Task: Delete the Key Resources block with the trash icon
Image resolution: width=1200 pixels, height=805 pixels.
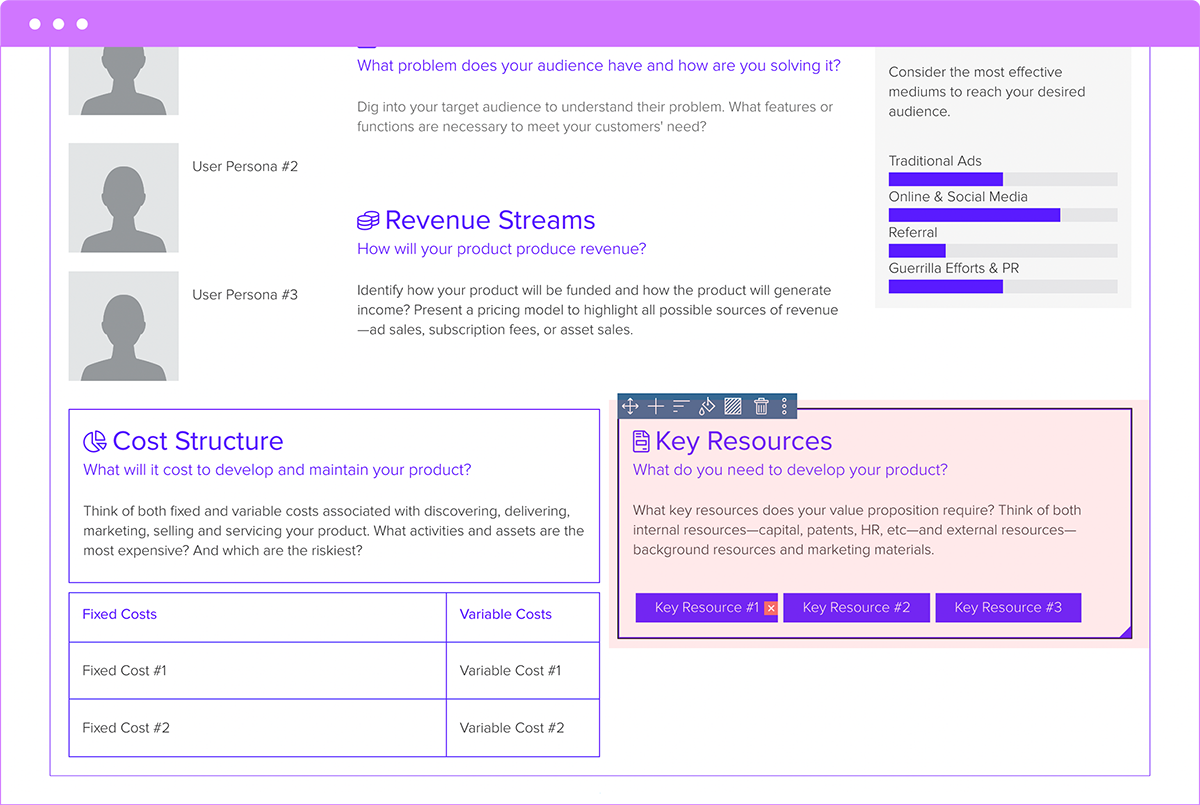Action: point(761,406)
